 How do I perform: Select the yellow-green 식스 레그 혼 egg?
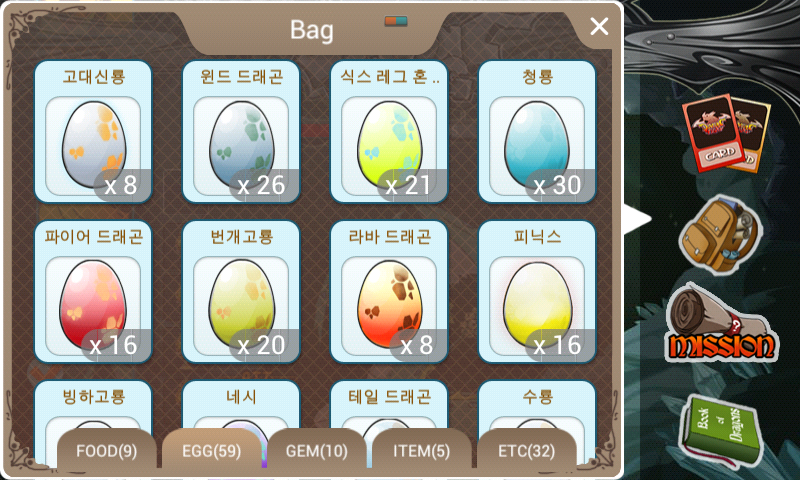[x=389, y=132]
